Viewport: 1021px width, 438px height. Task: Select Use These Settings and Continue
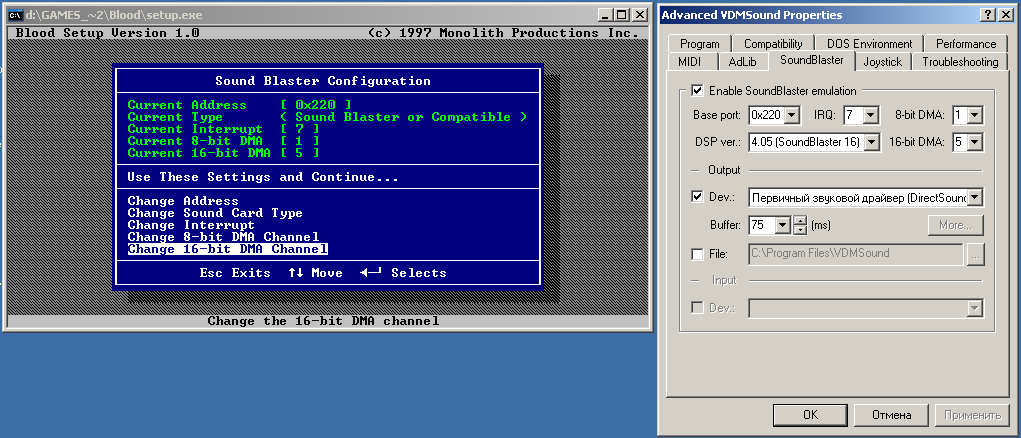262,177
